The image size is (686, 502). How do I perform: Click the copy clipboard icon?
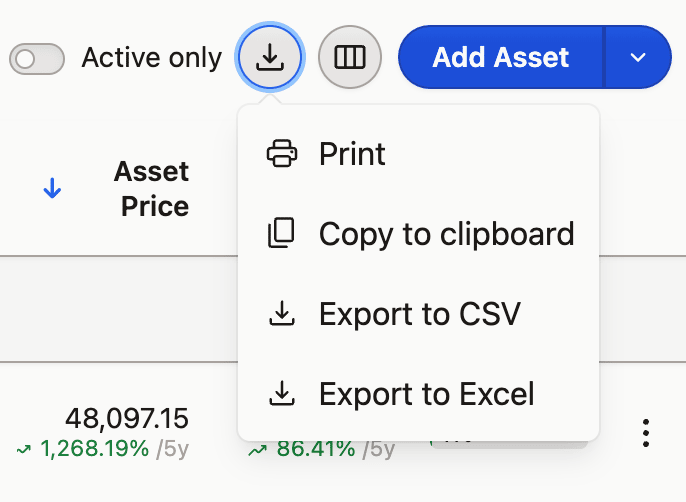point(281,233)
